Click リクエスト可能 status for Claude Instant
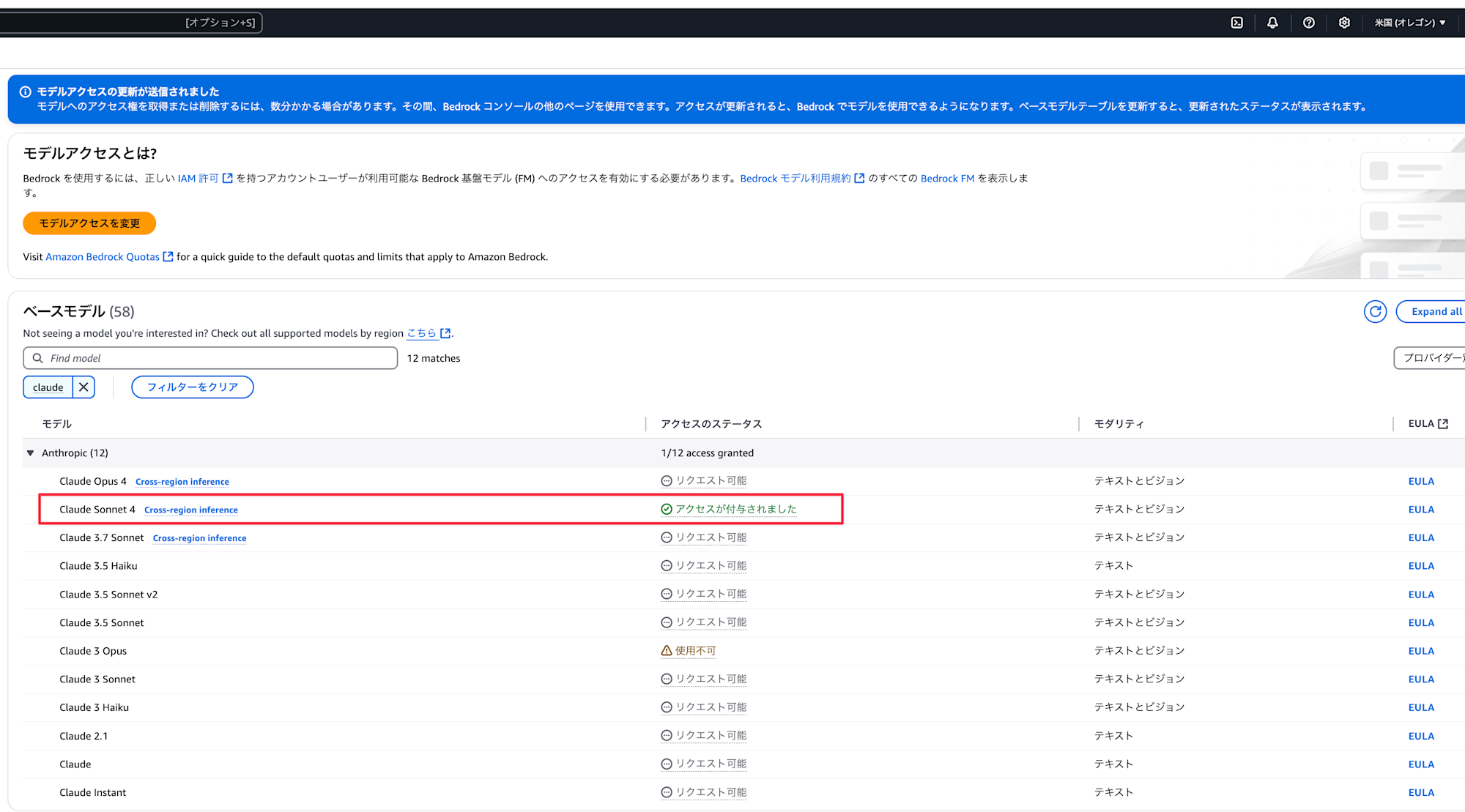 pos(704,792)
